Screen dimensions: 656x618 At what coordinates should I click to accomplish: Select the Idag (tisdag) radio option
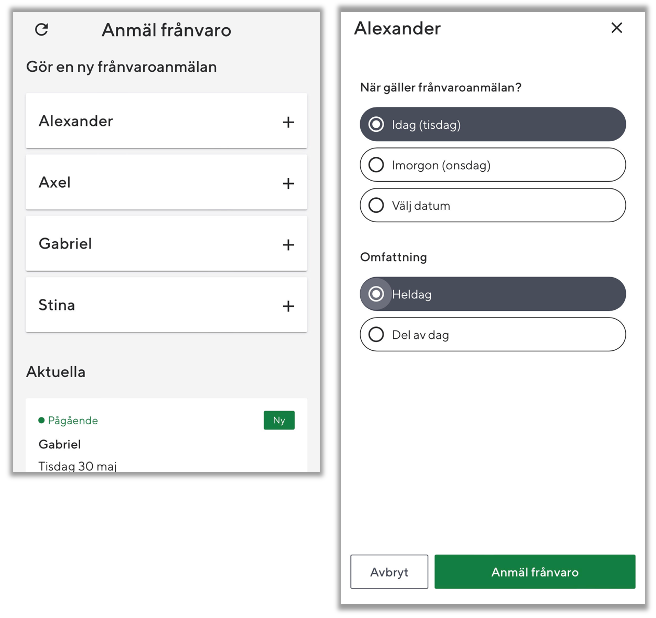(x=376, y=125)
